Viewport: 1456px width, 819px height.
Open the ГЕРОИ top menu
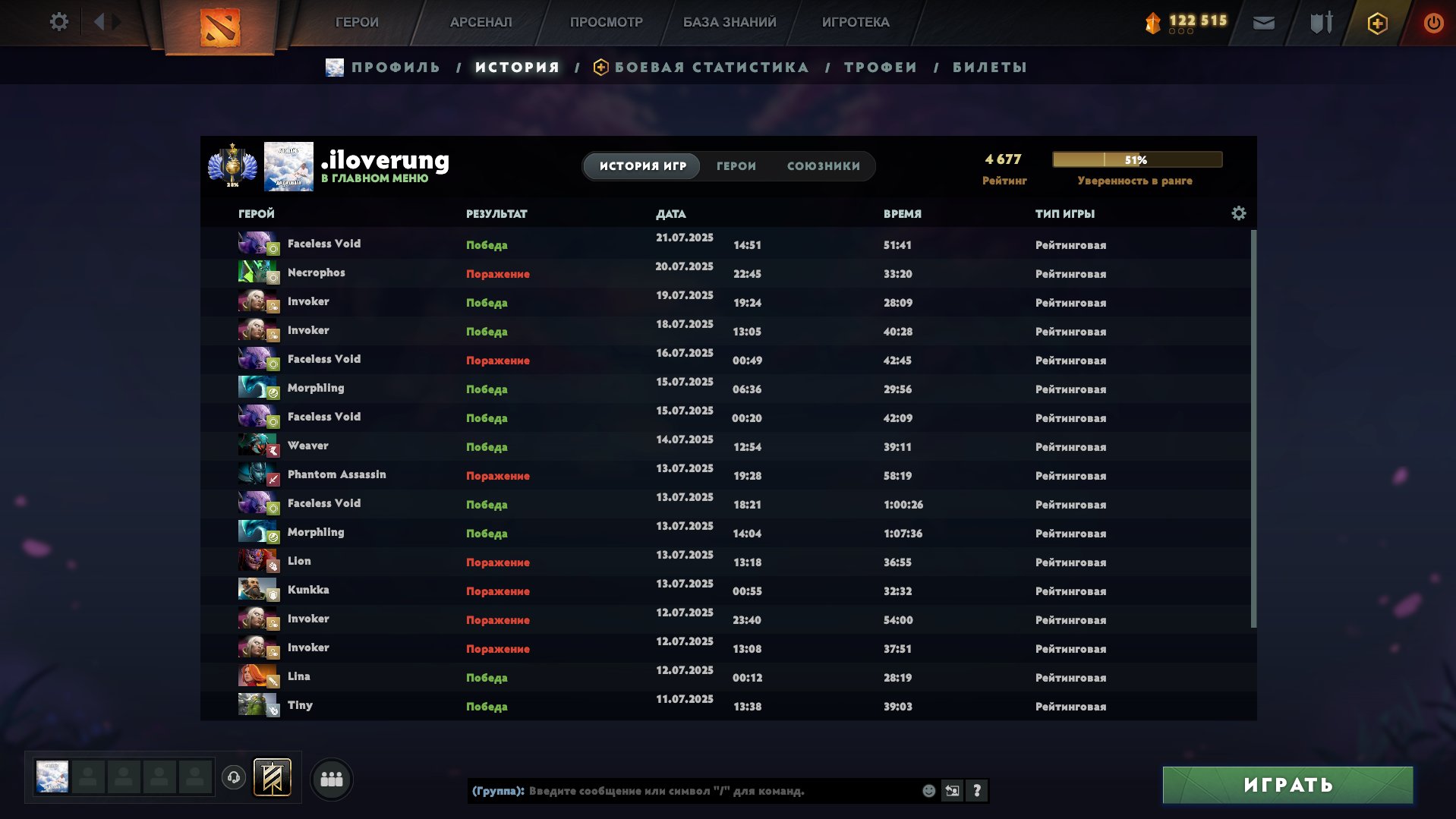357,22
